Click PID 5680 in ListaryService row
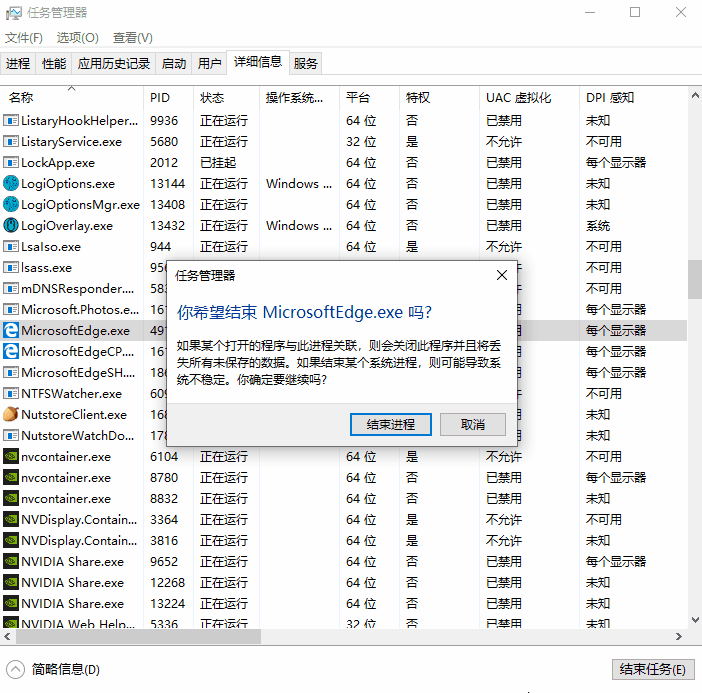The height and width of the screenshot is (693, 702). (x=164, y=141)
